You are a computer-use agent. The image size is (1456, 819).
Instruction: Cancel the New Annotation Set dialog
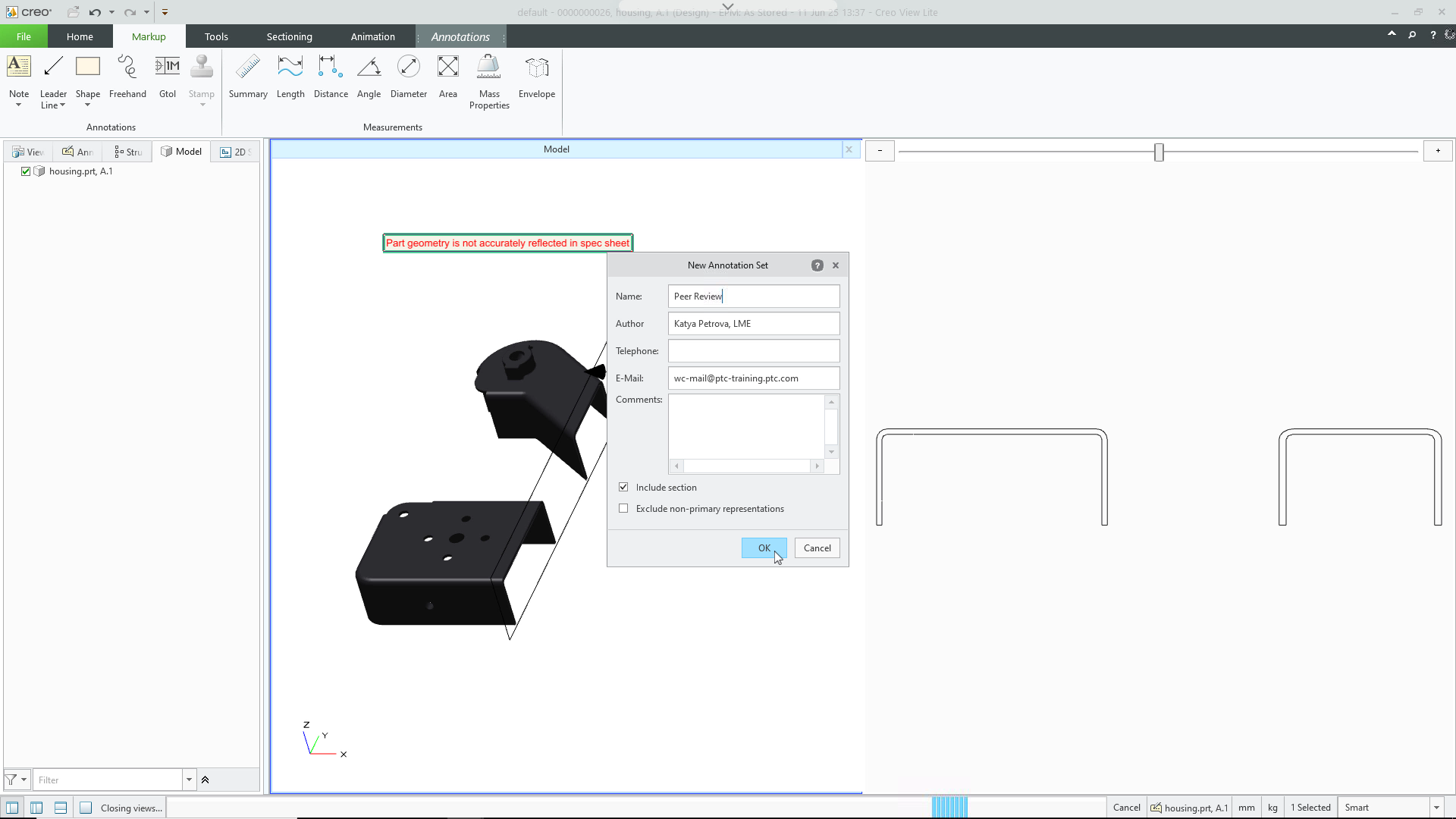pos(817,548)
